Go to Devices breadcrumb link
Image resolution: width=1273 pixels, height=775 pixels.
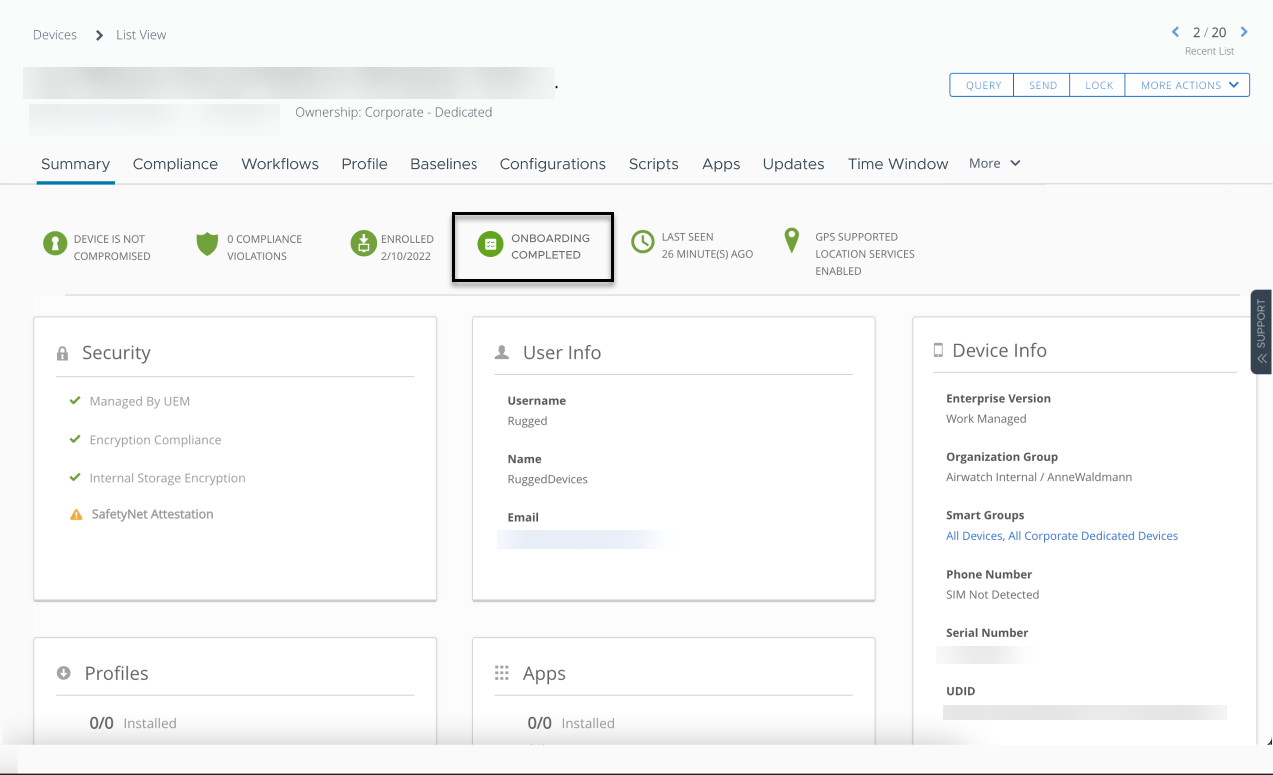[55, 35]
